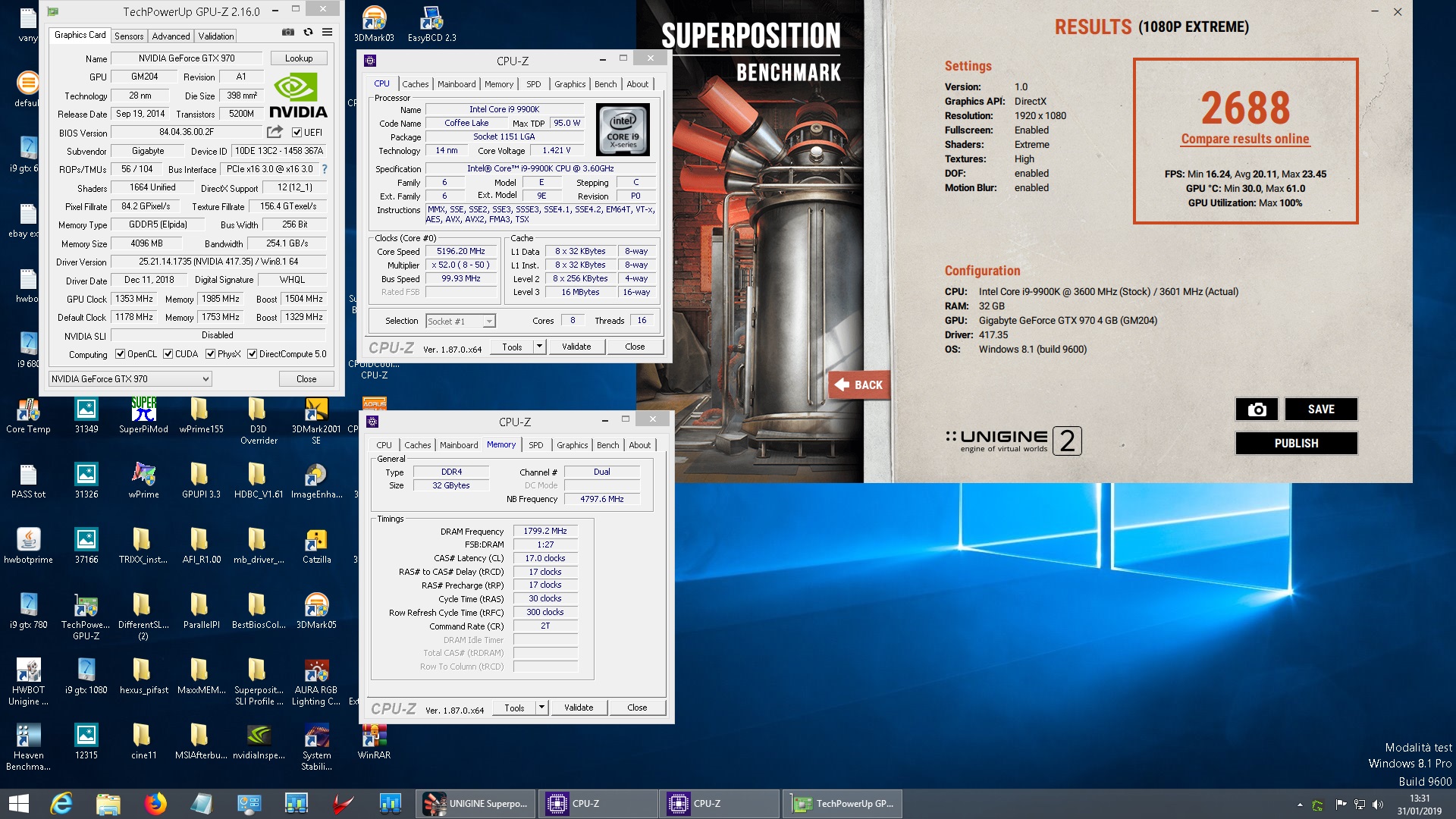Open Firefox from the taskbar
The height and width of the screenshot is (819, 1456).
coord(155,804)
